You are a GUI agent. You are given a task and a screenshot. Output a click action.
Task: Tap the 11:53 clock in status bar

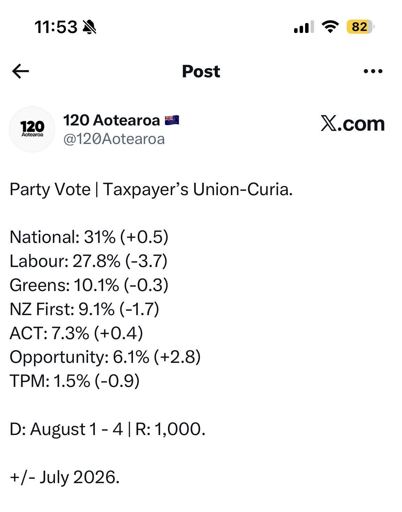point(56,27)
